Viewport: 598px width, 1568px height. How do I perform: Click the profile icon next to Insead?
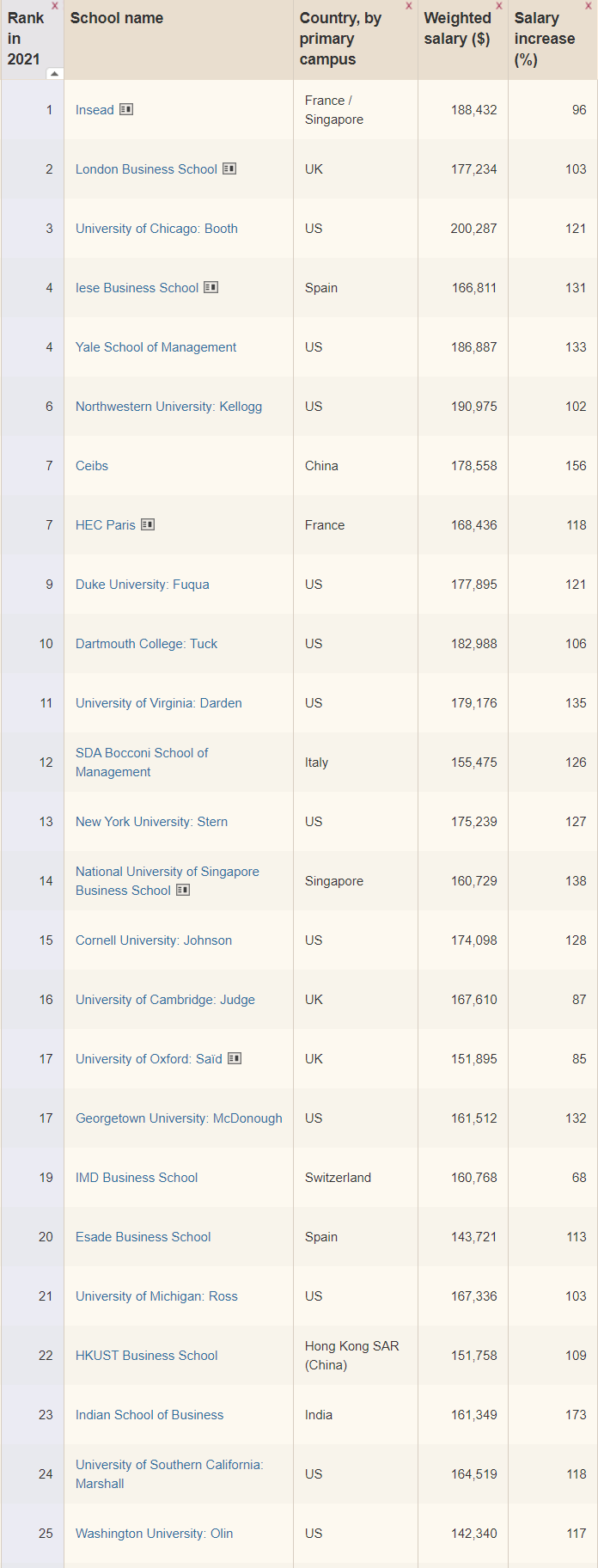click(x=126, y=109)
